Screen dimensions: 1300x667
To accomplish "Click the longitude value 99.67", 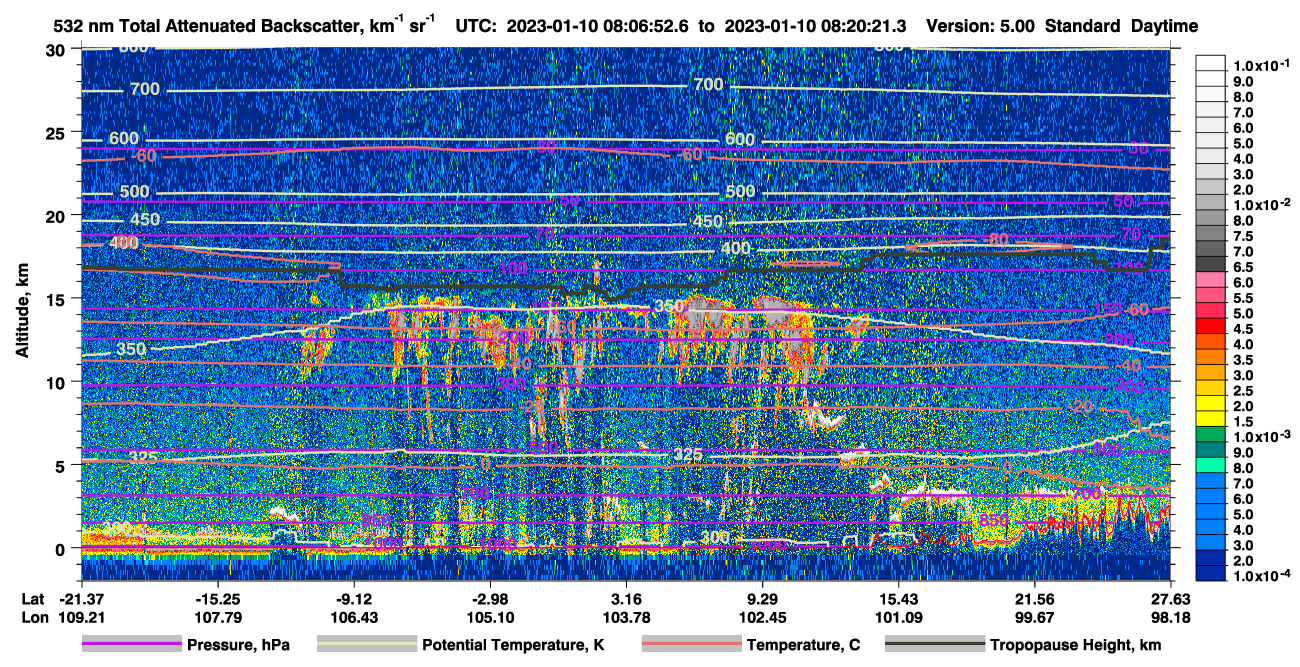I will pyautogui.click(x=1034, y=617).
